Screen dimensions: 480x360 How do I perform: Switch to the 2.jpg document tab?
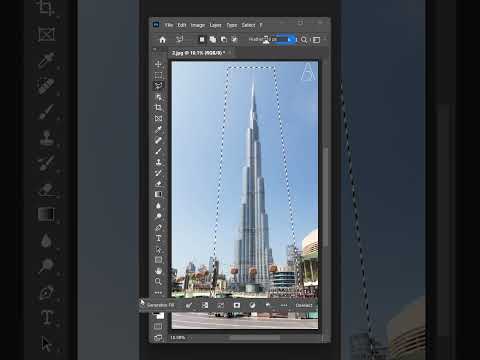tap(199, 53)
